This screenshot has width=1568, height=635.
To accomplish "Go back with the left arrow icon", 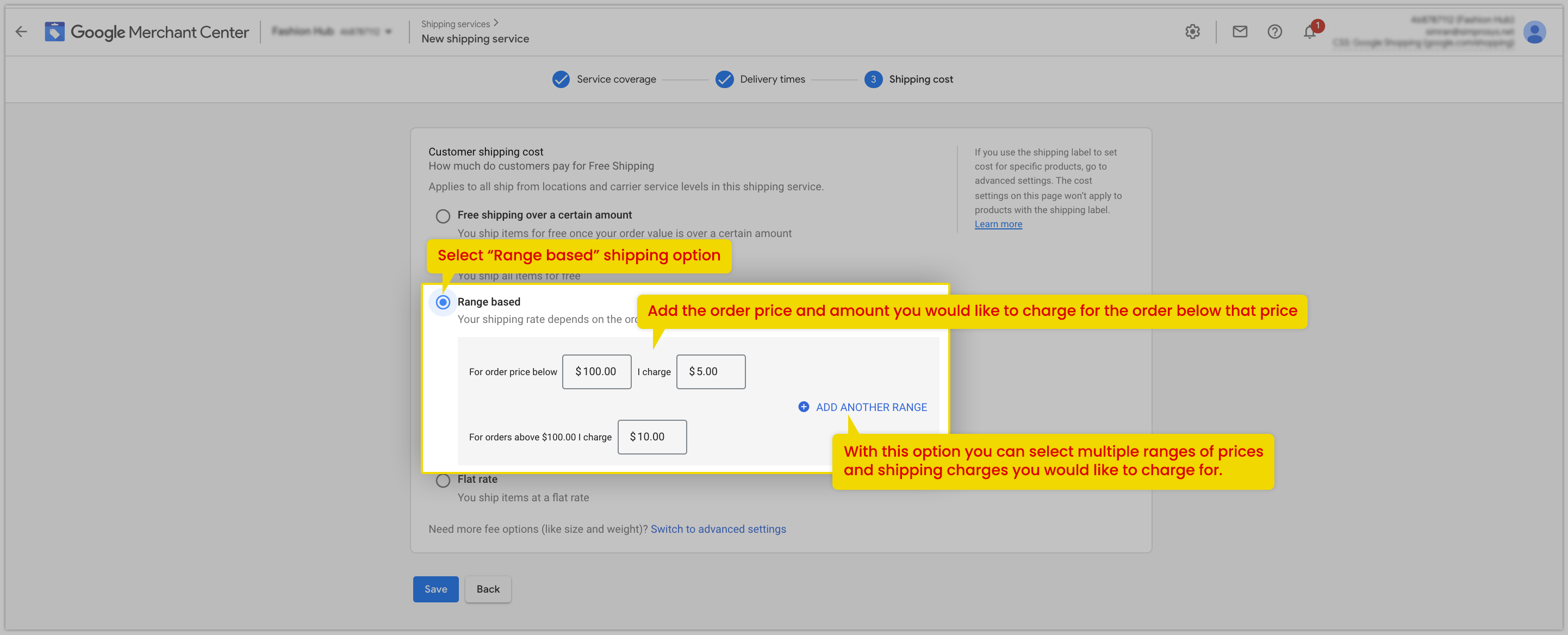I will [21, 32].
